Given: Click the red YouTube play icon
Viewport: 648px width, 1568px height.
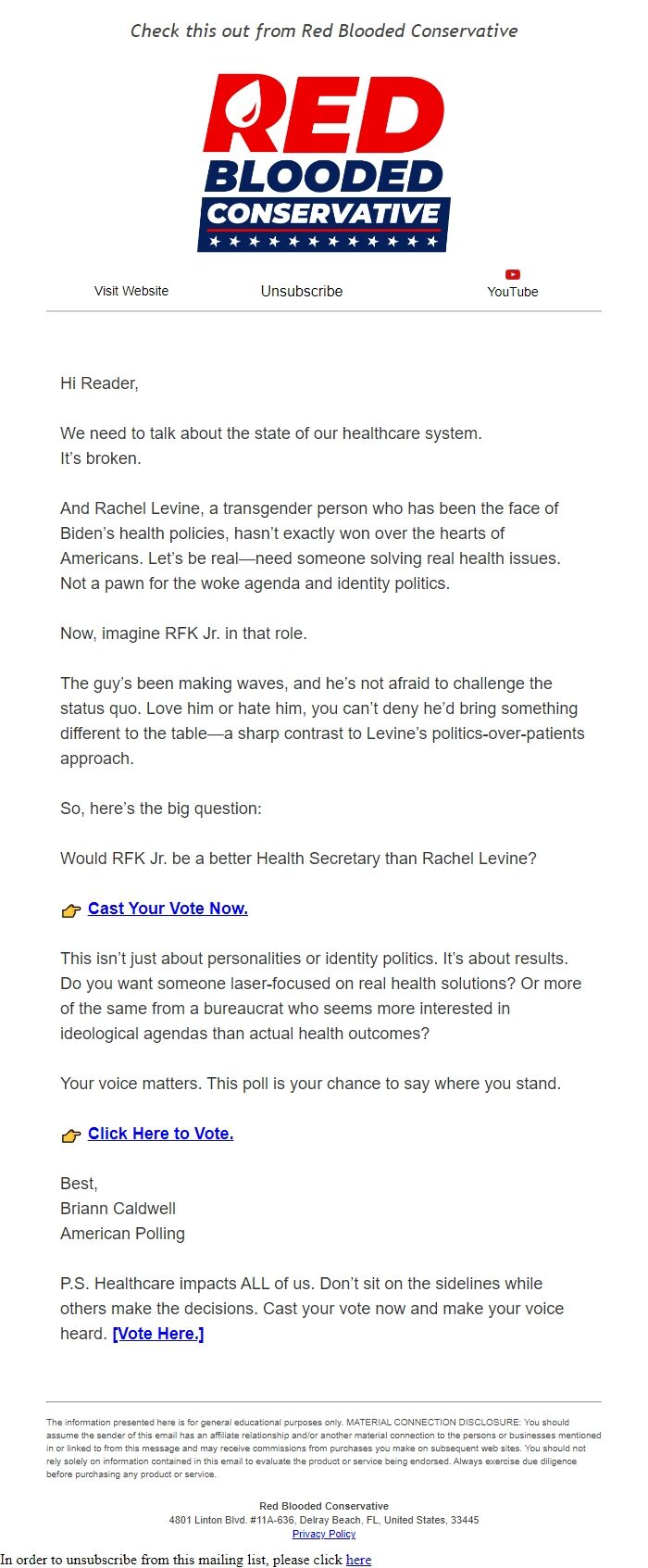Looking at the screenshot, I should point(513,274).
